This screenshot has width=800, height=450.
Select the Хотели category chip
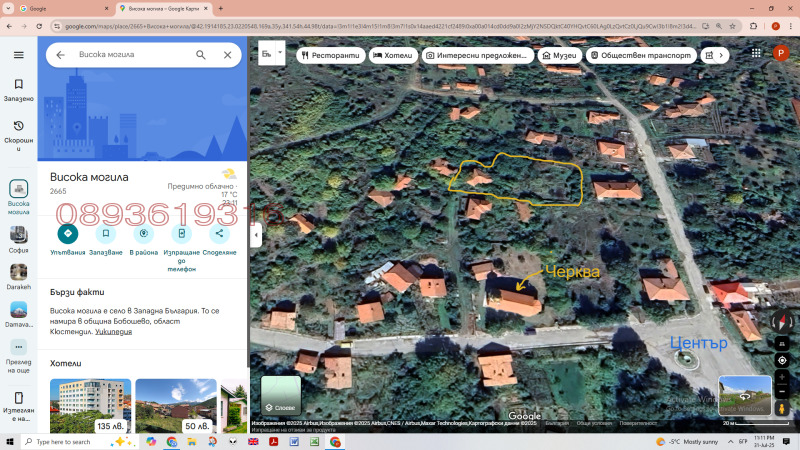click(393, 56)
